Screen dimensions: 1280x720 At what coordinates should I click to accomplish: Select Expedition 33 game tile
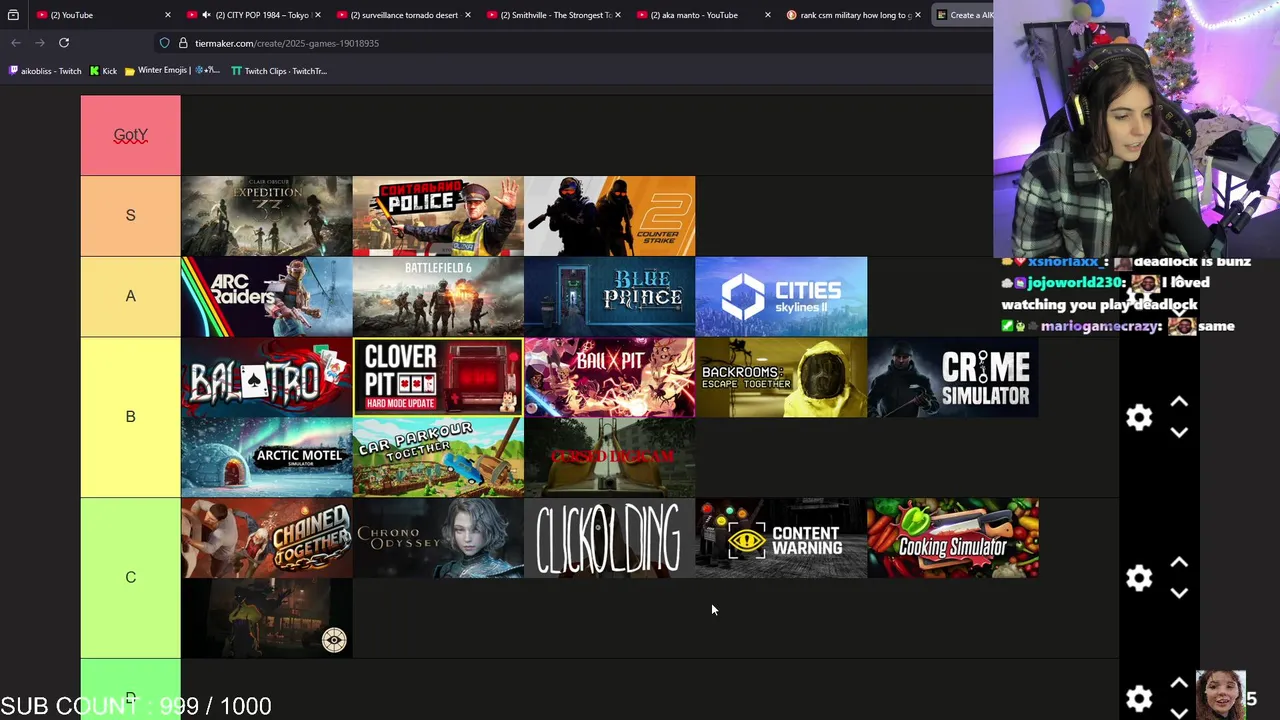point(267,216)
